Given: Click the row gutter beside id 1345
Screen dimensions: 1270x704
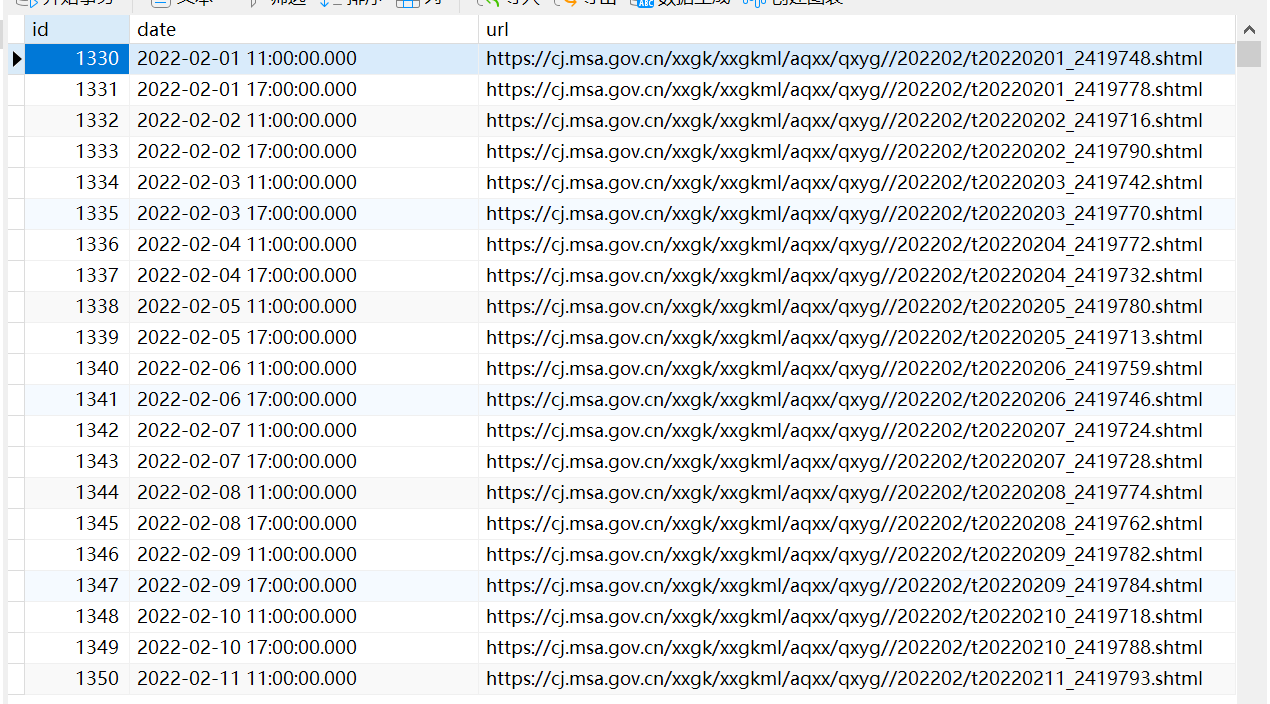Looking at the screenshot, I should coord(16,523).
